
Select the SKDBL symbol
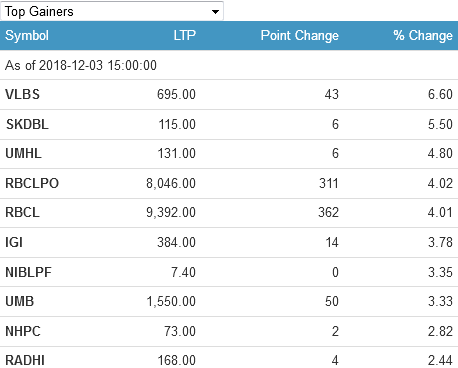point(27,124)
